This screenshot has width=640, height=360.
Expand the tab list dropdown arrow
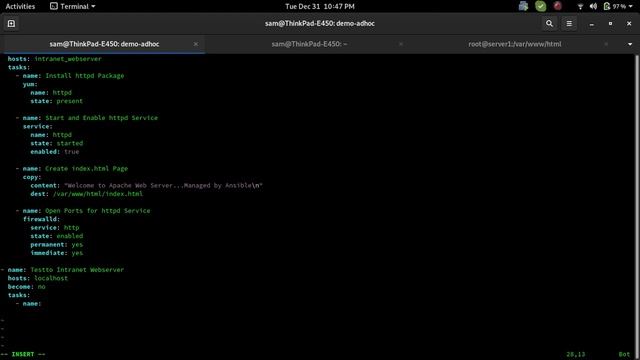pyautogui.click(x=630, y=44)
